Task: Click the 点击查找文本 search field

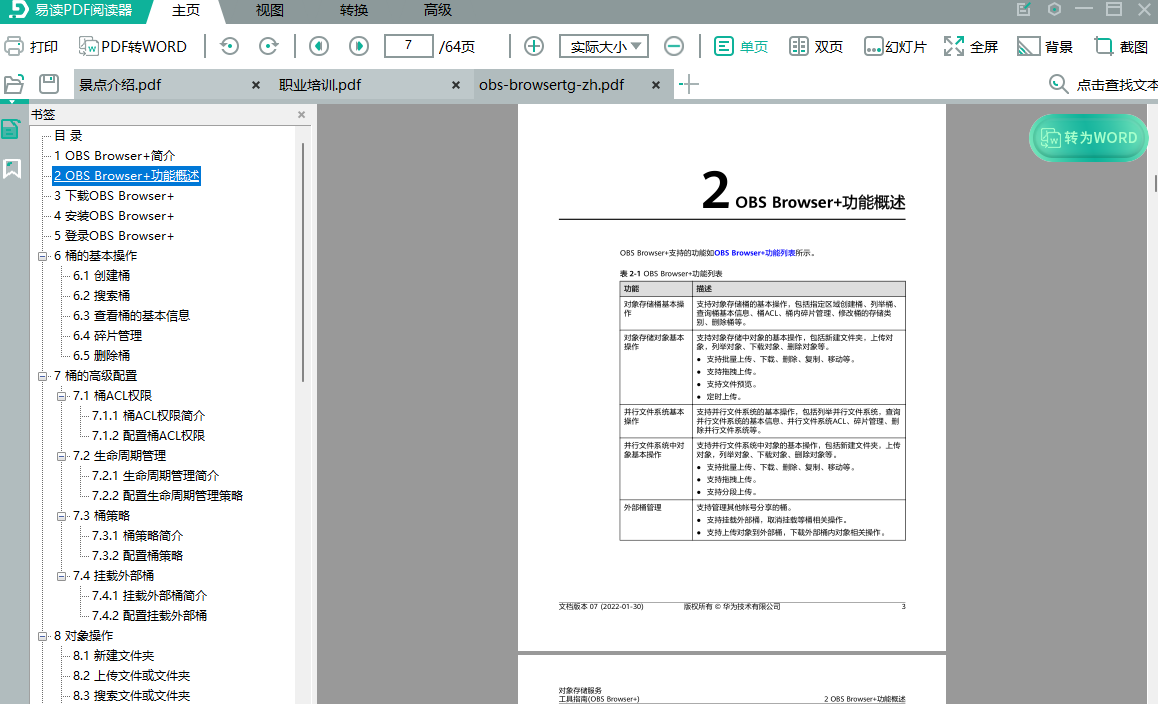Action: point(1117,85)
